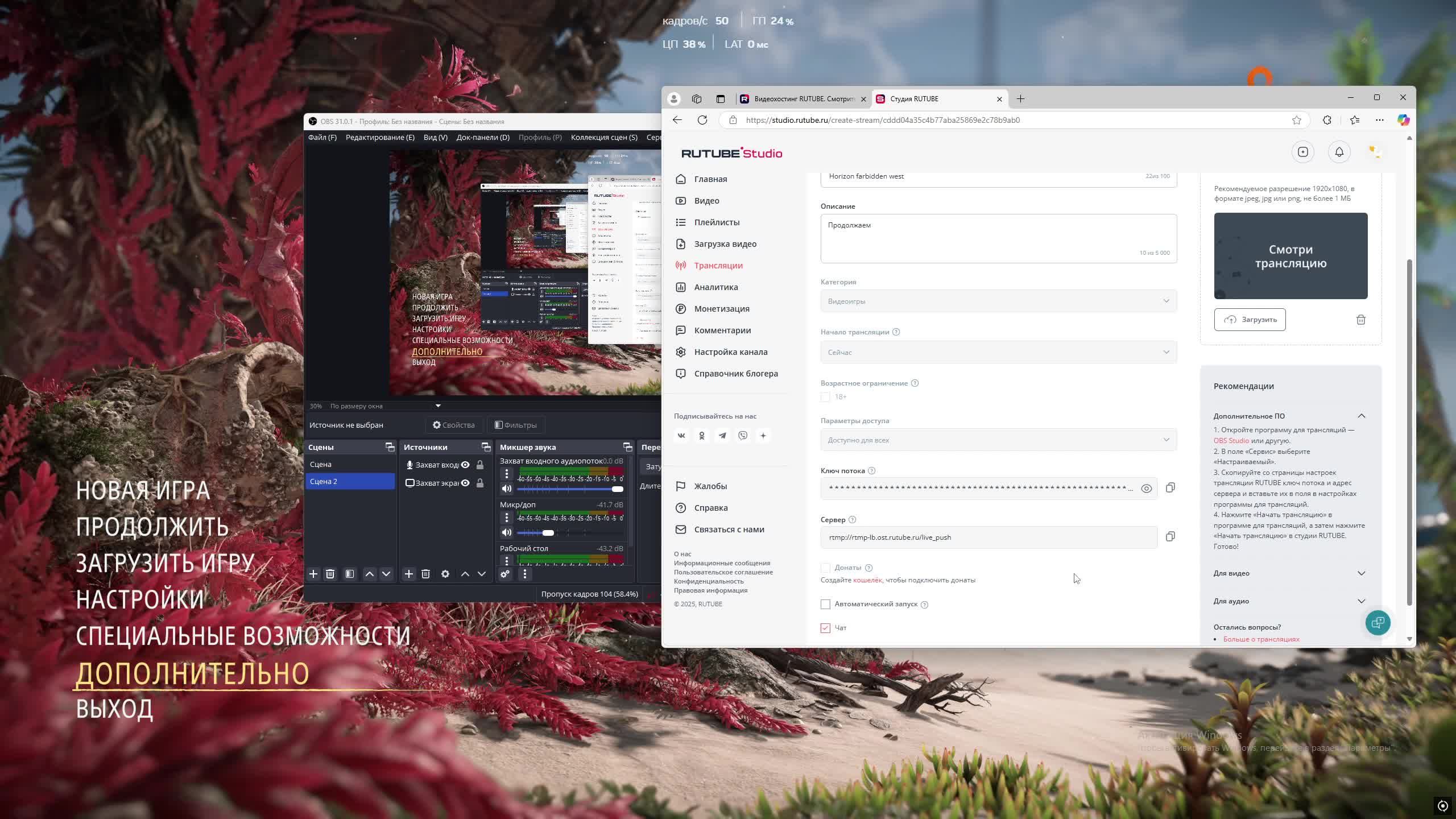Uncheck the Чат checkbox
Screen dimensions: 1456x819
825,628
